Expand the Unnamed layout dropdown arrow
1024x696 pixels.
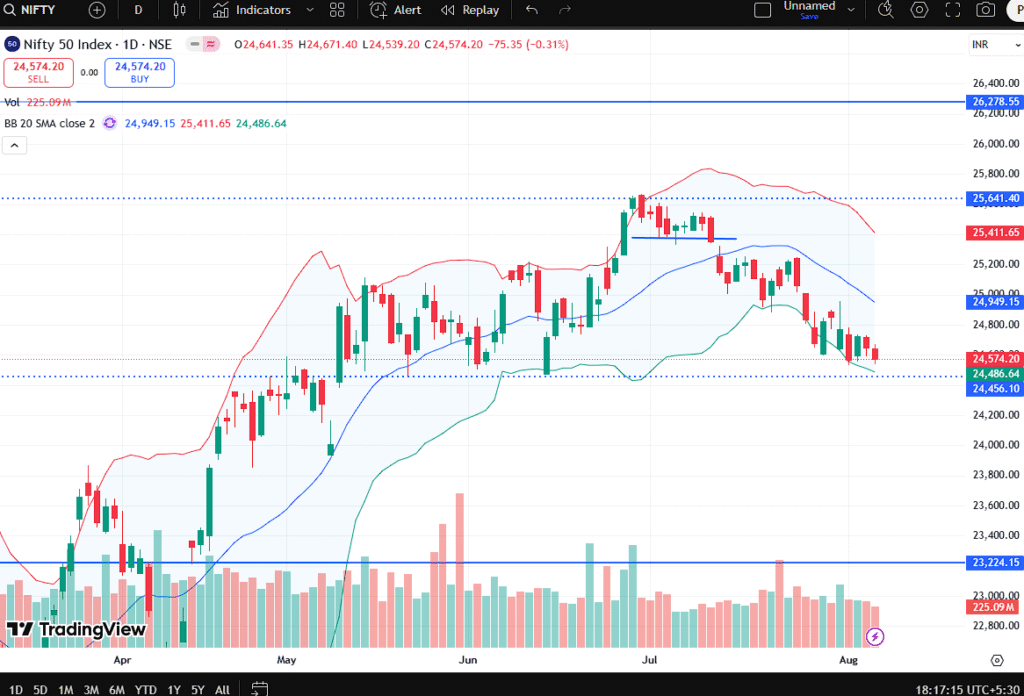pyautogui.click(x=851, y=10)
